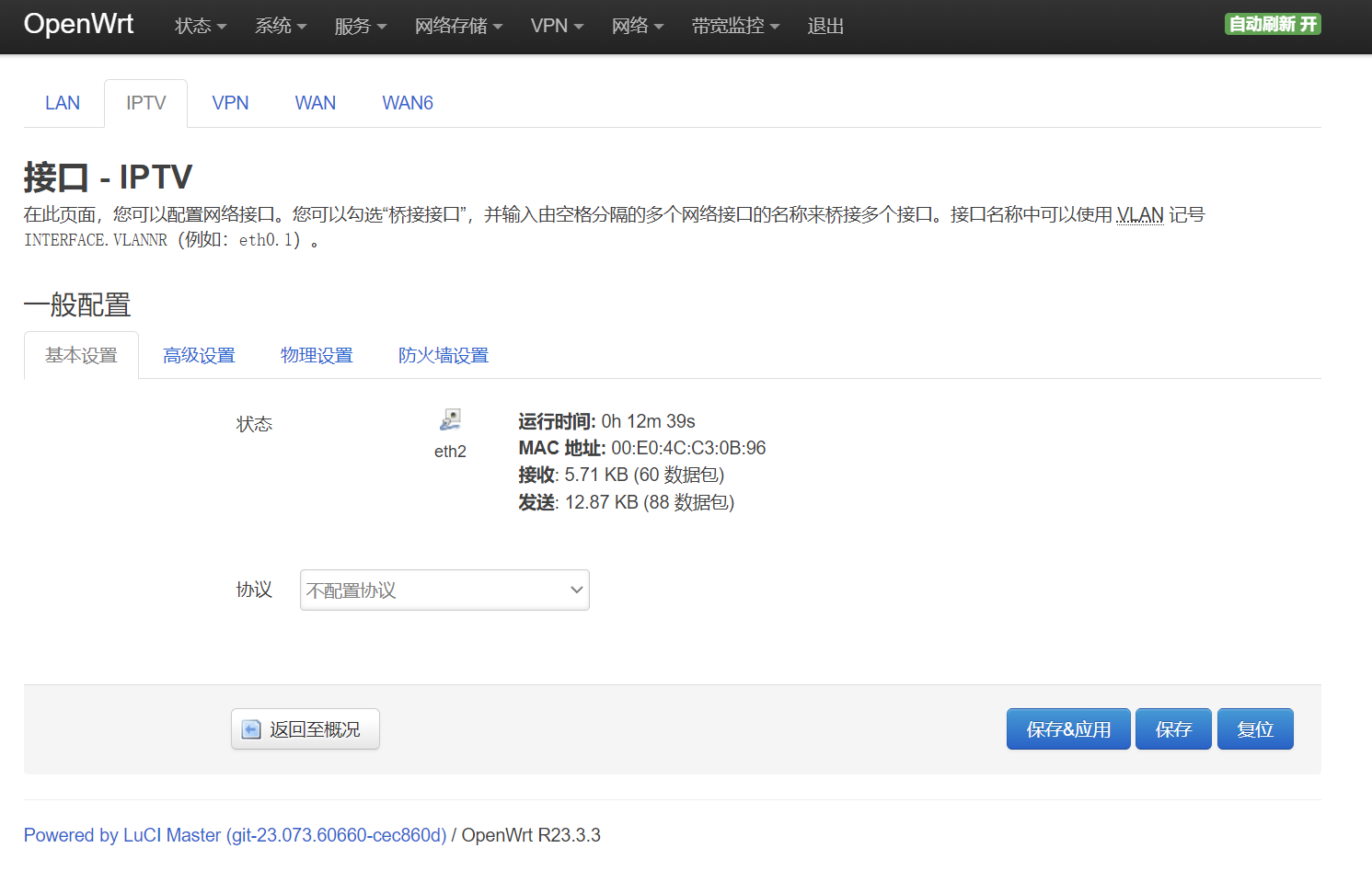Click the eth2 interface status icon
1372x894 pixels.
(450, 418)
